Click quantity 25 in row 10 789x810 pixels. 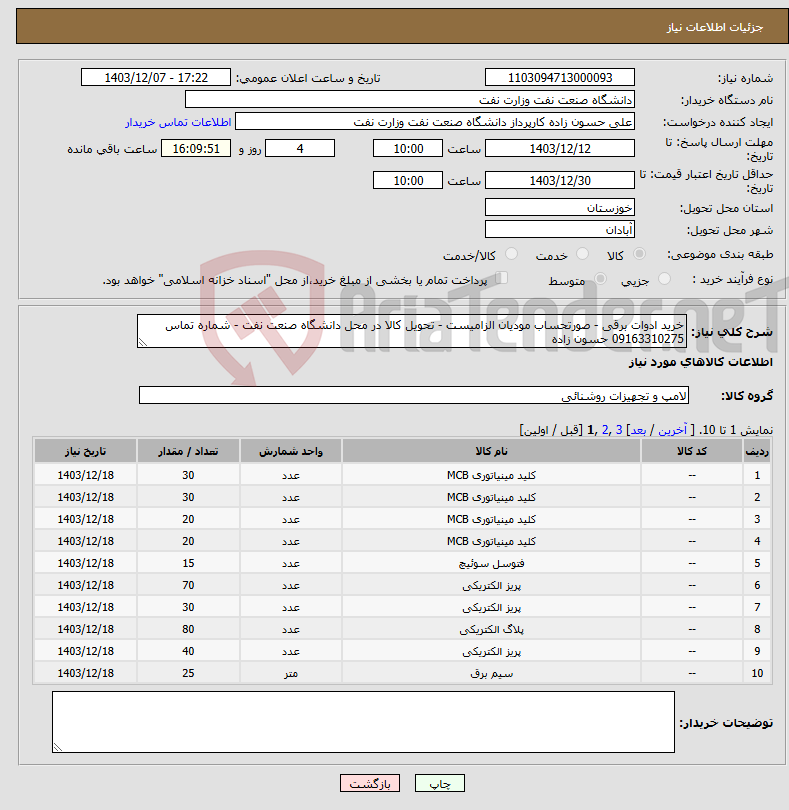pyautogui.click(x=188, y=673)
